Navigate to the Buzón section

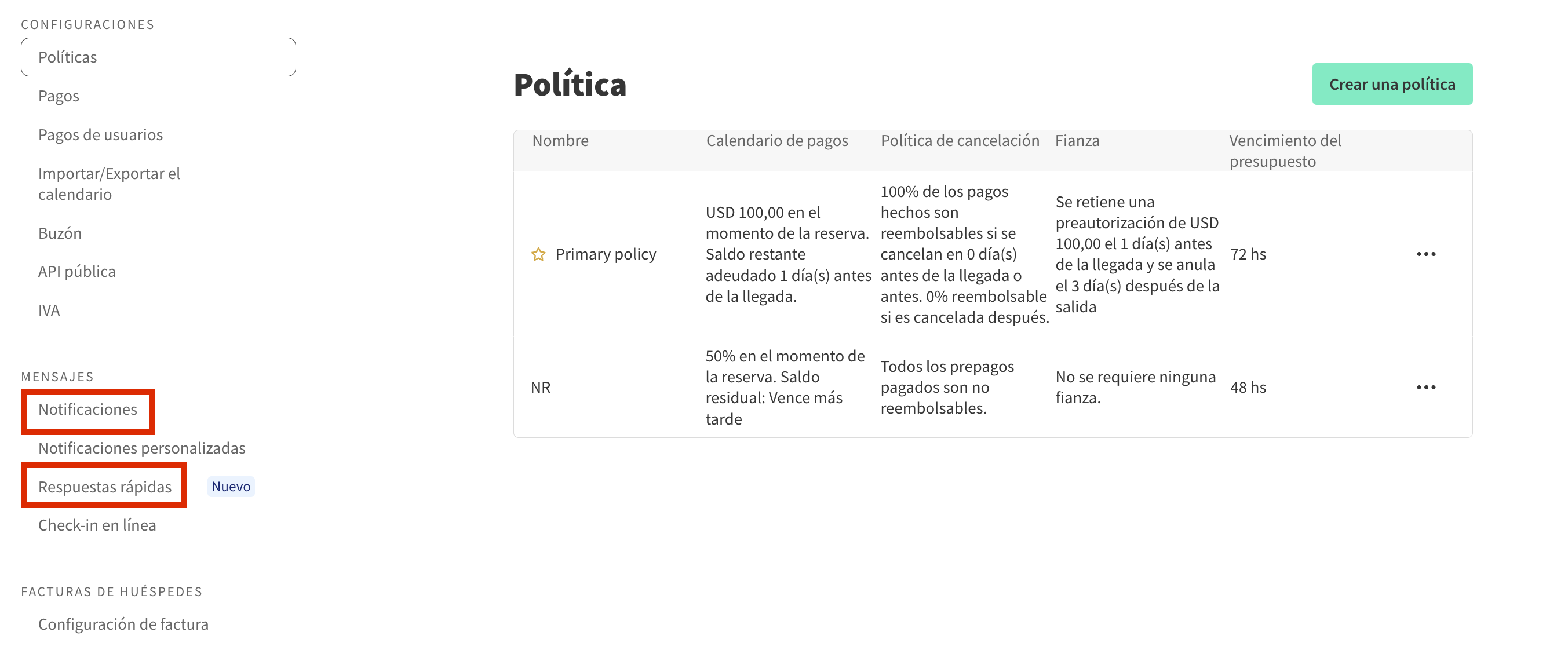point(60,233)
